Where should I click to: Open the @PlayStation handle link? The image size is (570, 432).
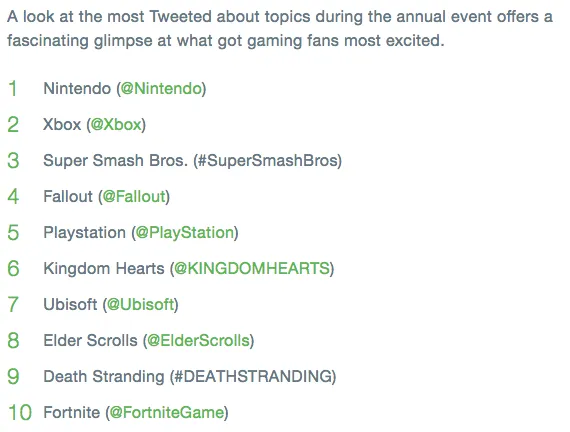pos(185,232)
